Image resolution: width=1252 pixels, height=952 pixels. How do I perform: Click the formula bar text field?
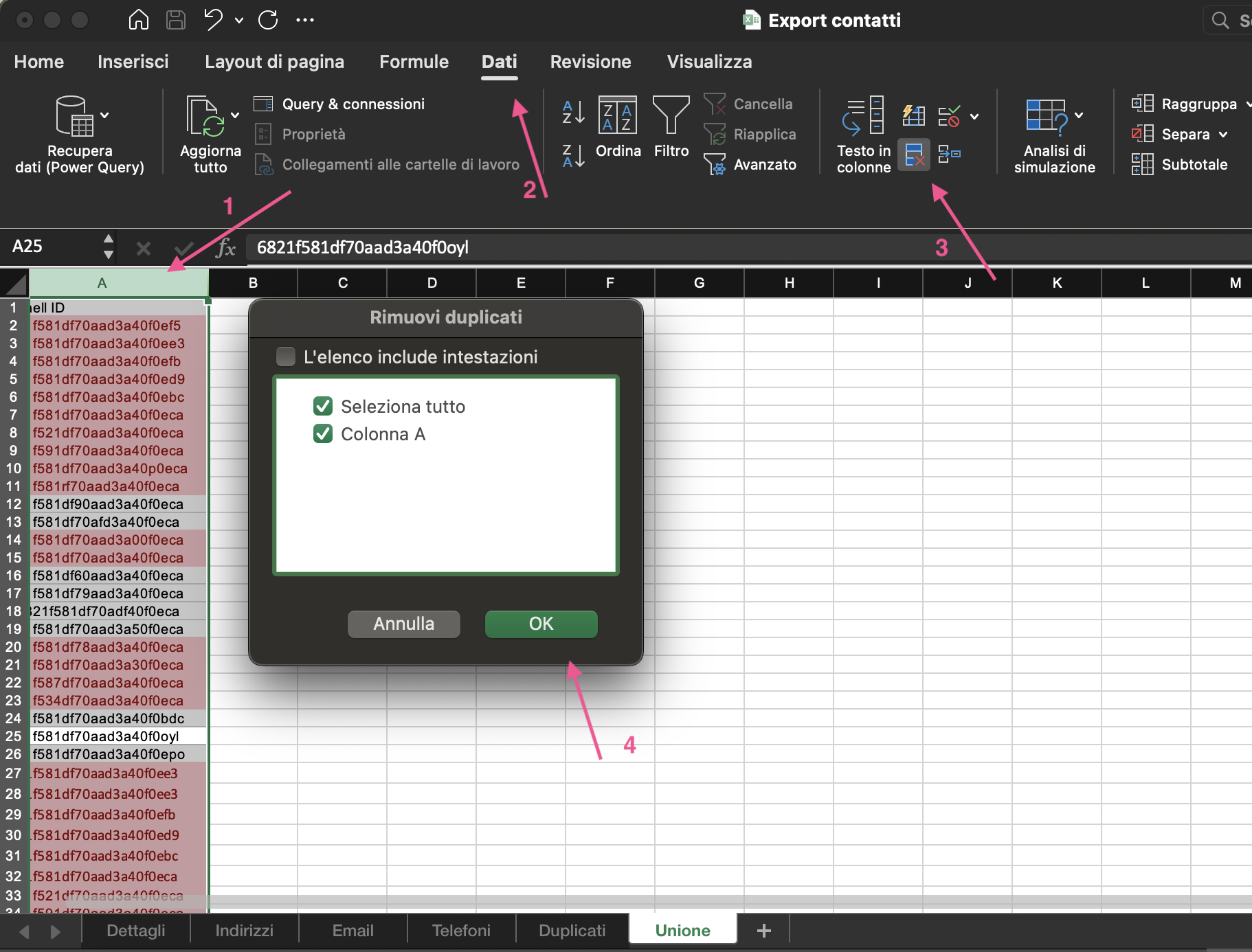[x=749, y=247]
